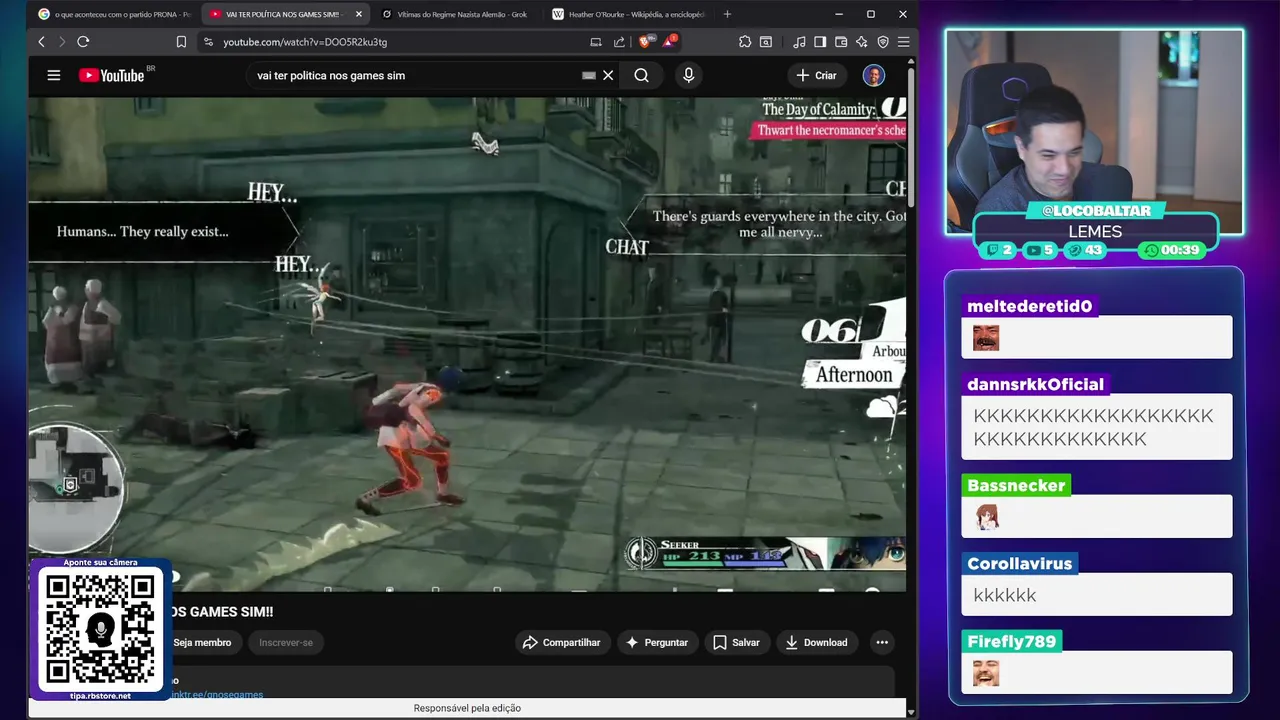Open the on-screen keyboard icon in search
This screenshot has height=720, width=1280.
click(589, 75)
